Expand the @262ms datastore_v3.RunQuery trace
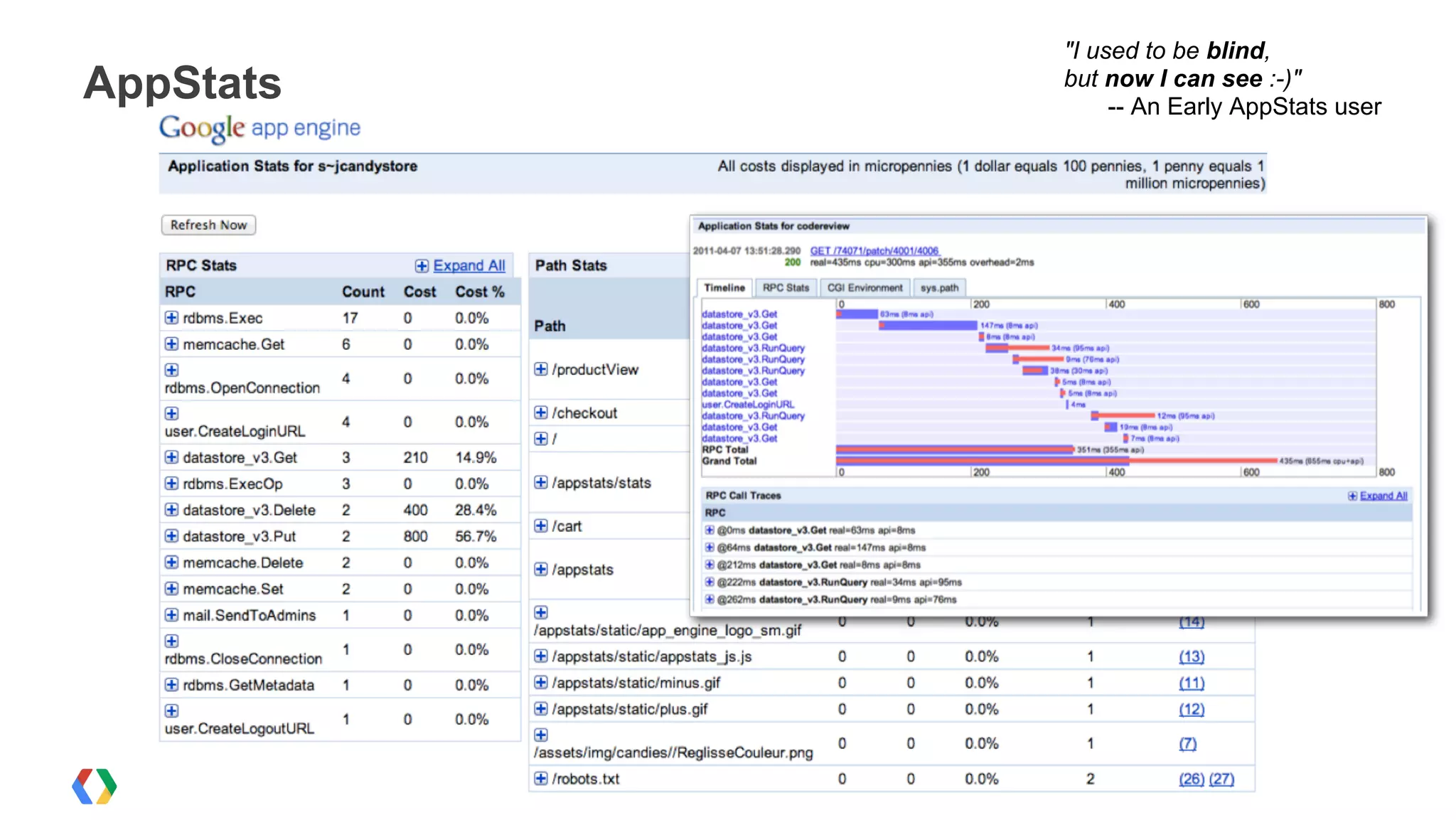This screenshot has height=820, width=1456. pyautogui.click(x=710, y=600)
